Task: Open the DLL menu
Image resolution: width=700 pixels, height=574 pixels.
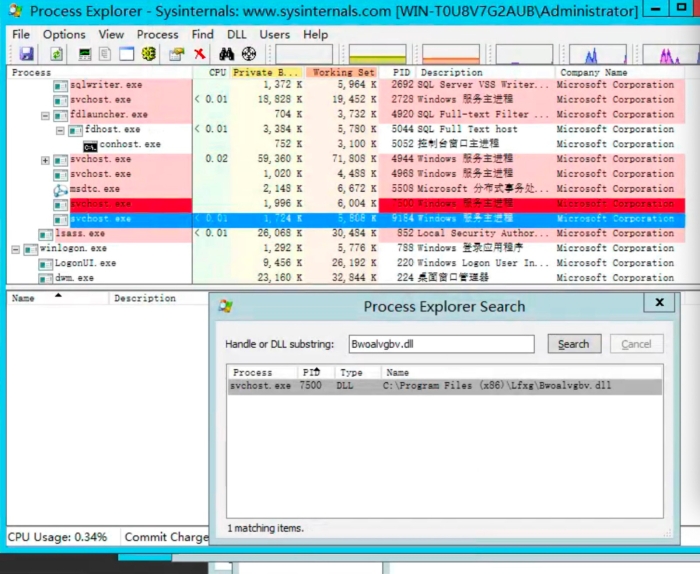Action: pyautogui.click(x=236, y=34)
